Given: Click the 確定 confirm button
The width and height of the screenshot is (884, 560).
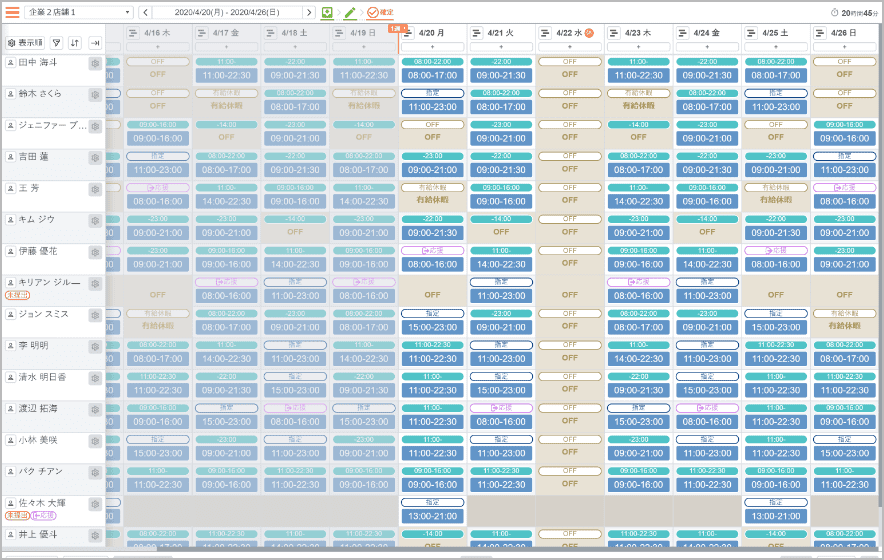Looking at the screenshot, I should tap(380, 12).
